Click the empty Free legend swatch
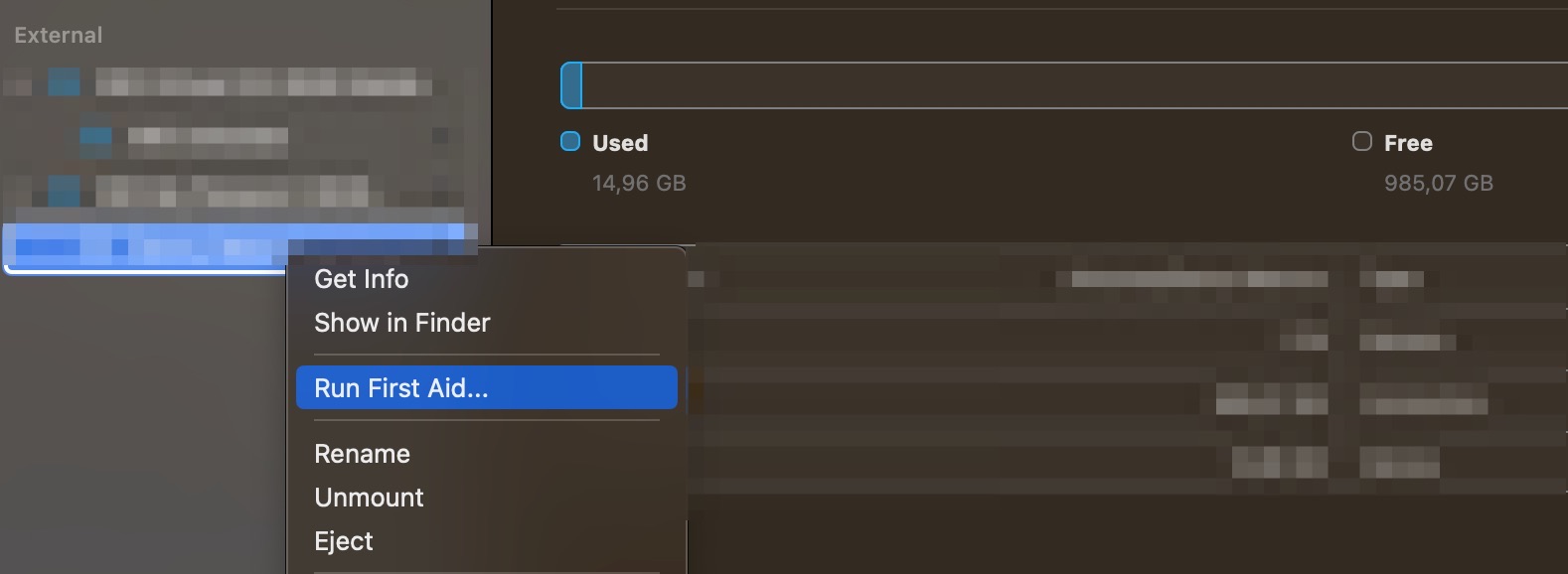 coord(1361,142)
